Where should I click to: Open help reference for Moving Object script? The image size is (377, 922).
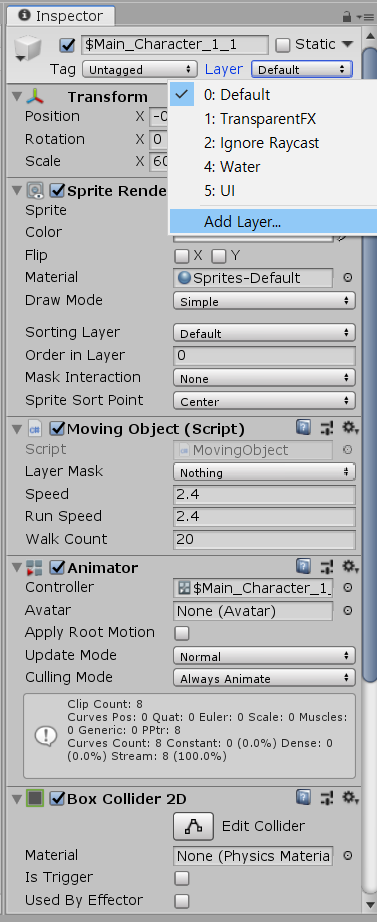(x=303, y=427)
